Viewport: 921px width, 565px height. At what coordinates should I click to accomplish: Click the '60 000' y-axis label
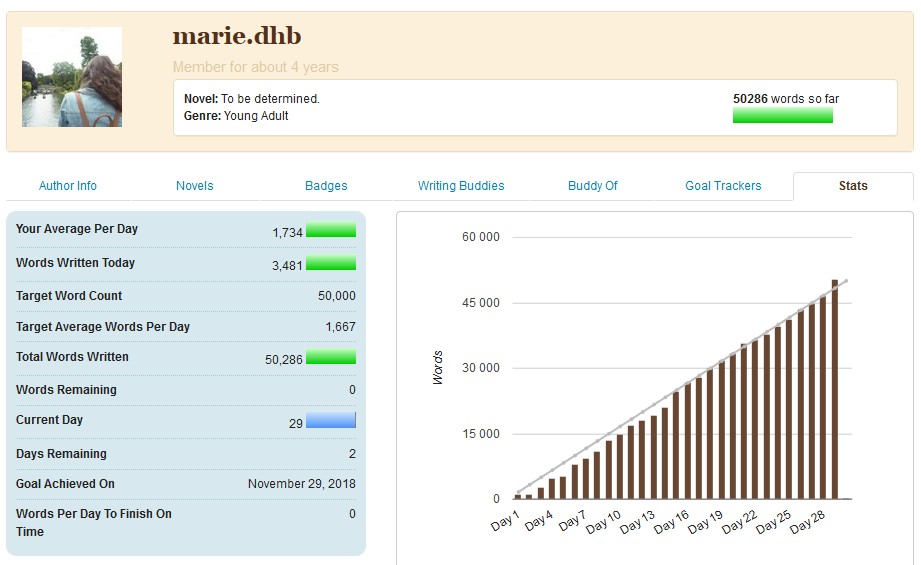coord(480,237)
